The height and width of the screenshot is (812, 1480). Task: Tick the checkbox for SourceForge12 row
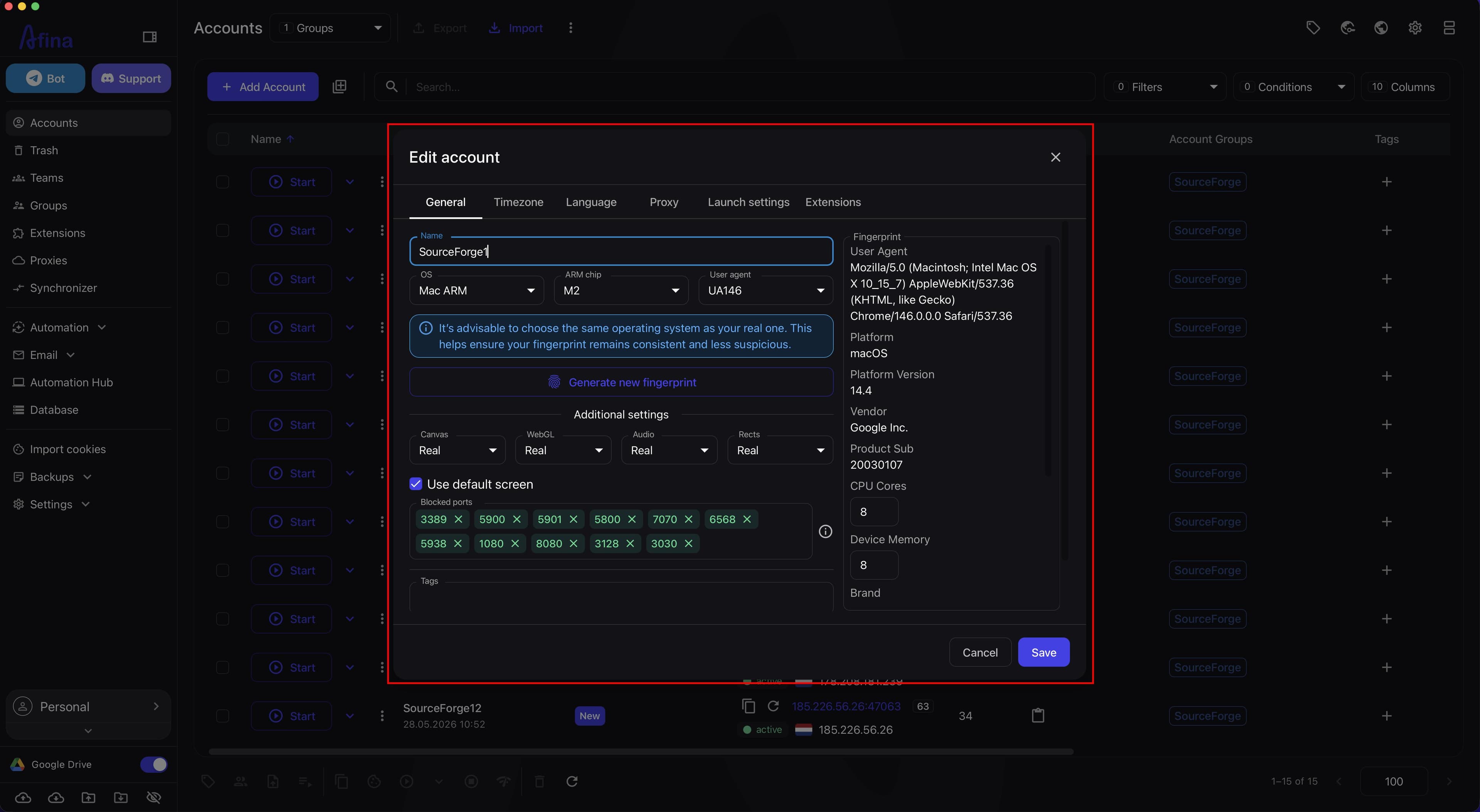(x=222, y=716)
